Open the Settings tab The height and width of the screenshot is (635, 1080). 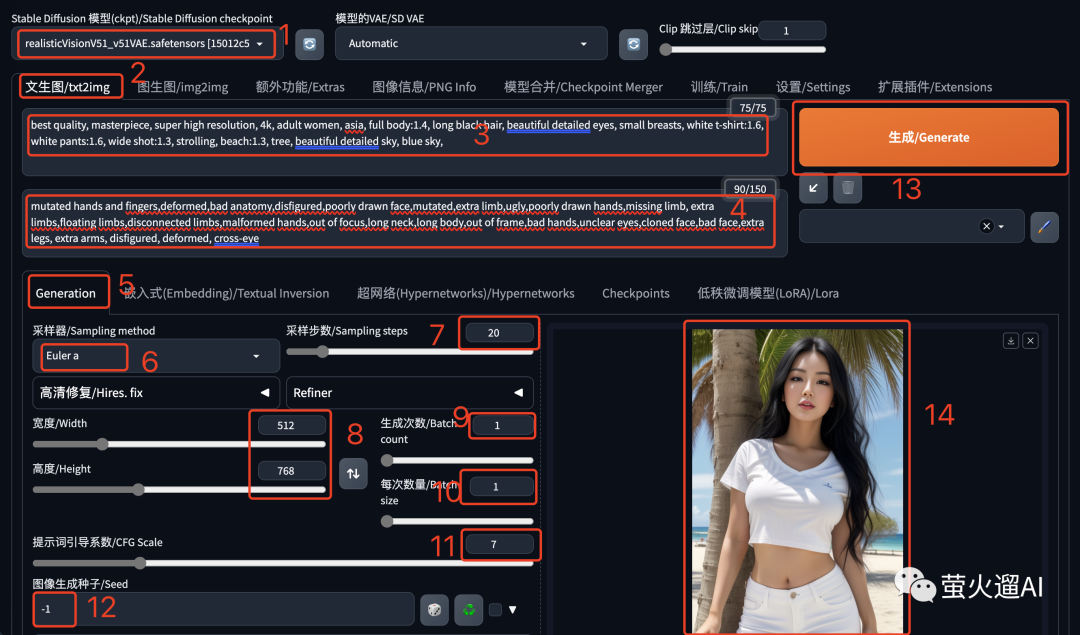[813, 87]
